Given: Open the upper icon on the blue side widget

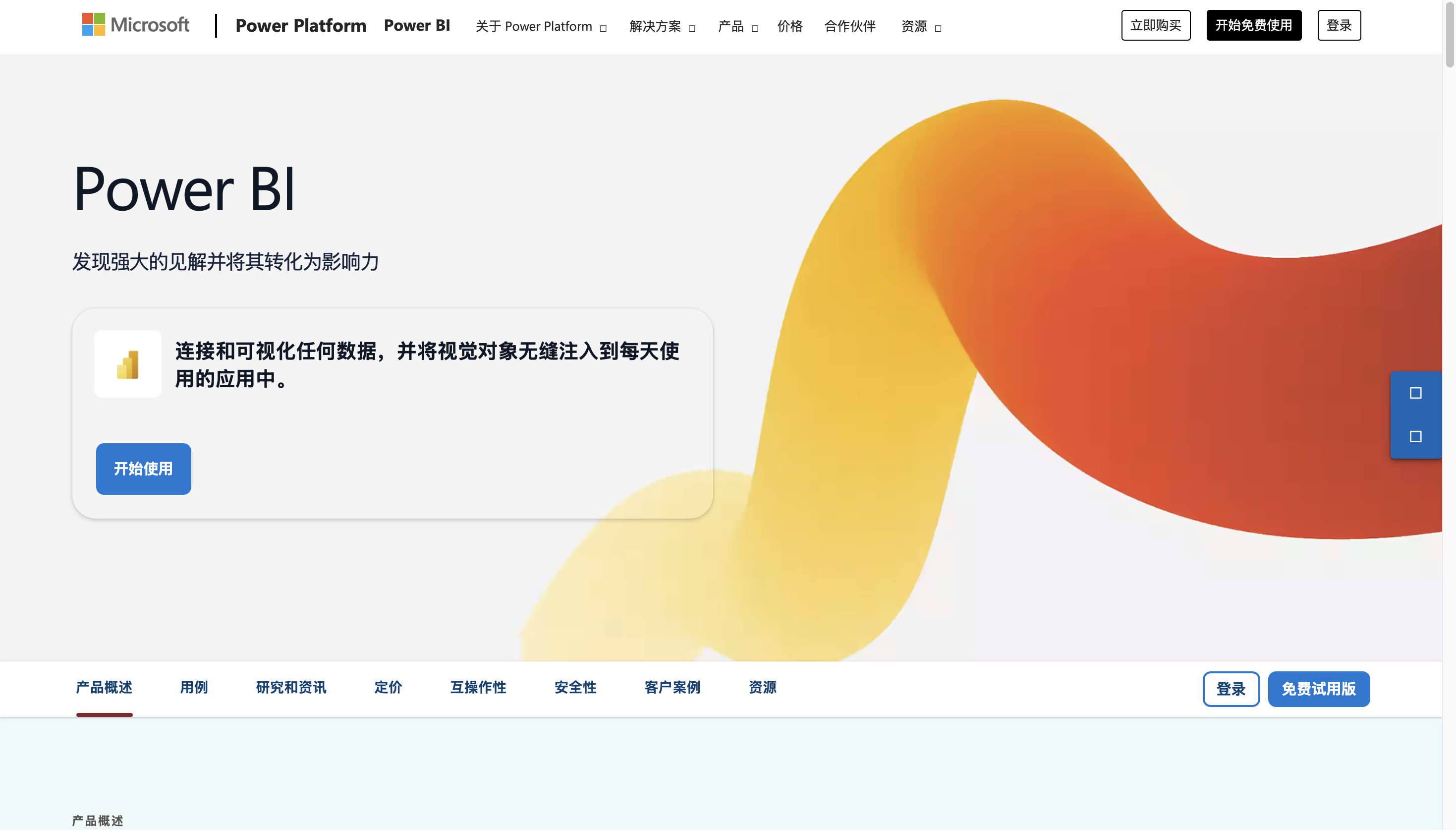Looking at the screenshot, I should [x=1417, y=392].
